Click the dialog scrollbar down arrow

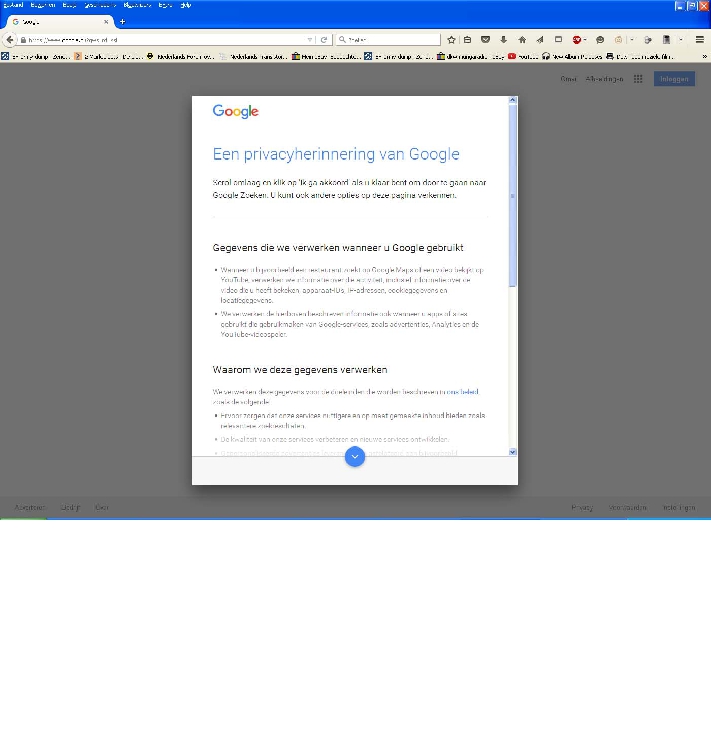click(x=513, y=452)
